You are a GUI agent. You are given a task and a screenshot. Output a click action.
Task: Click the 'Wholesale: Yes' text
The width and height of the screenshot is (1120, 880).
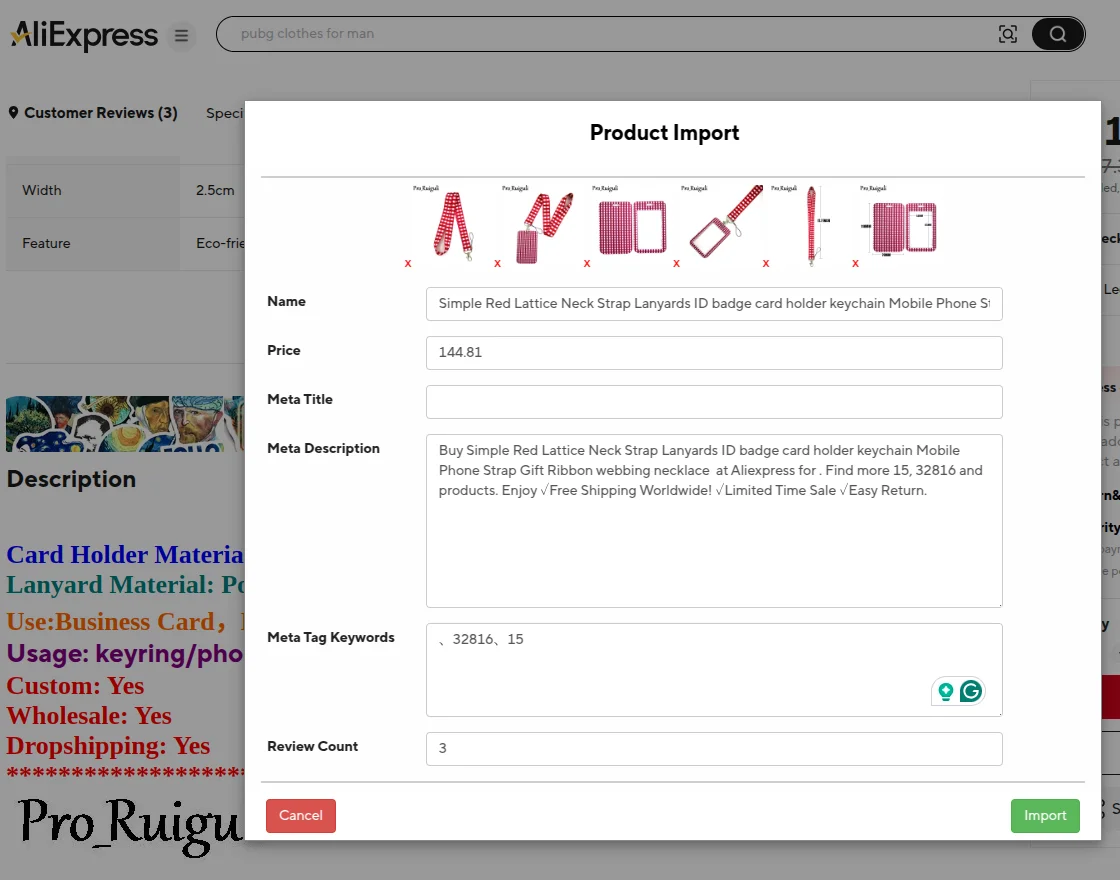89,716
